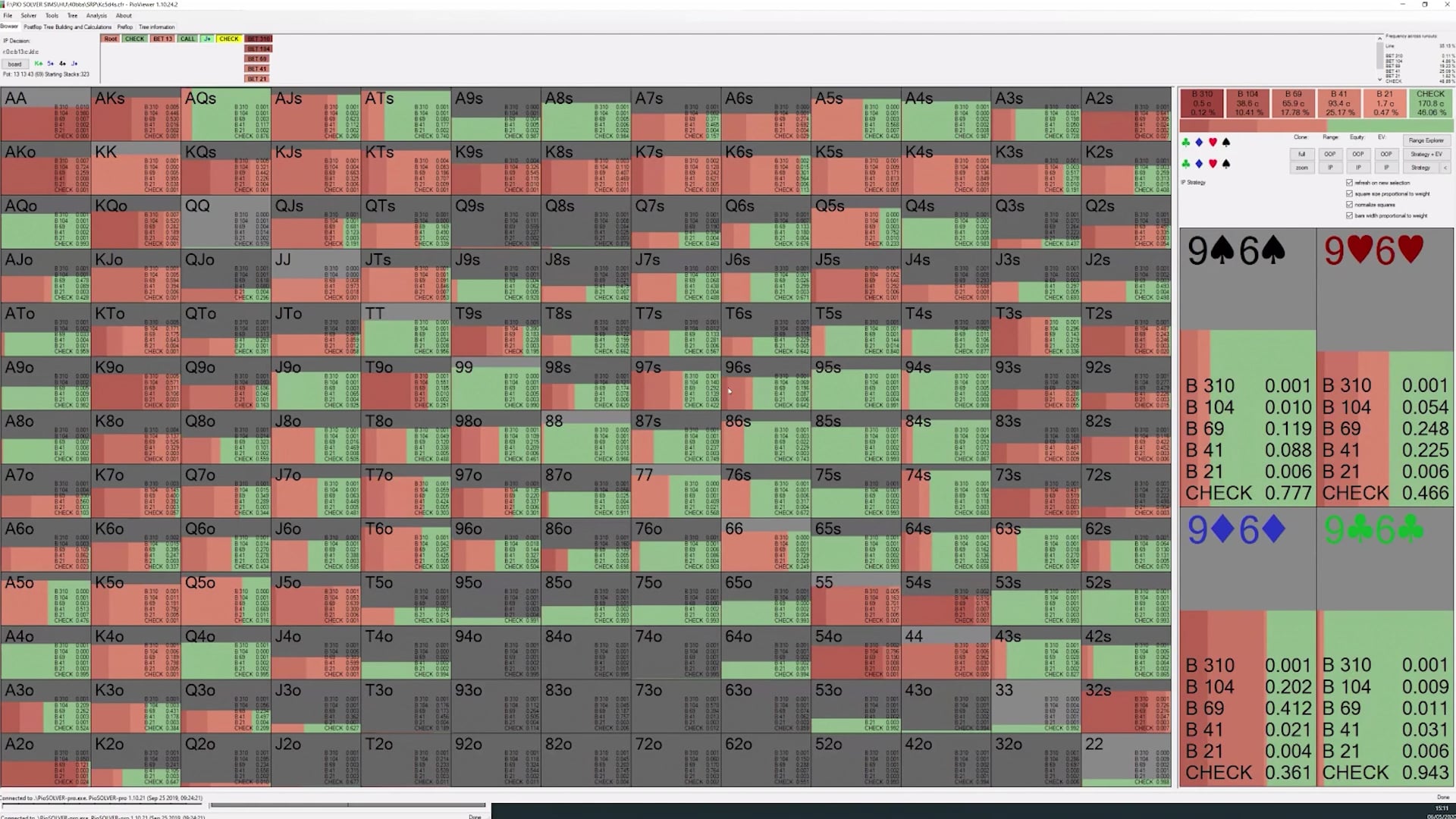Screen dimensions: 1456x819
Task: Click the green club icon in top suit row
Action: [x=1186, y=142]
